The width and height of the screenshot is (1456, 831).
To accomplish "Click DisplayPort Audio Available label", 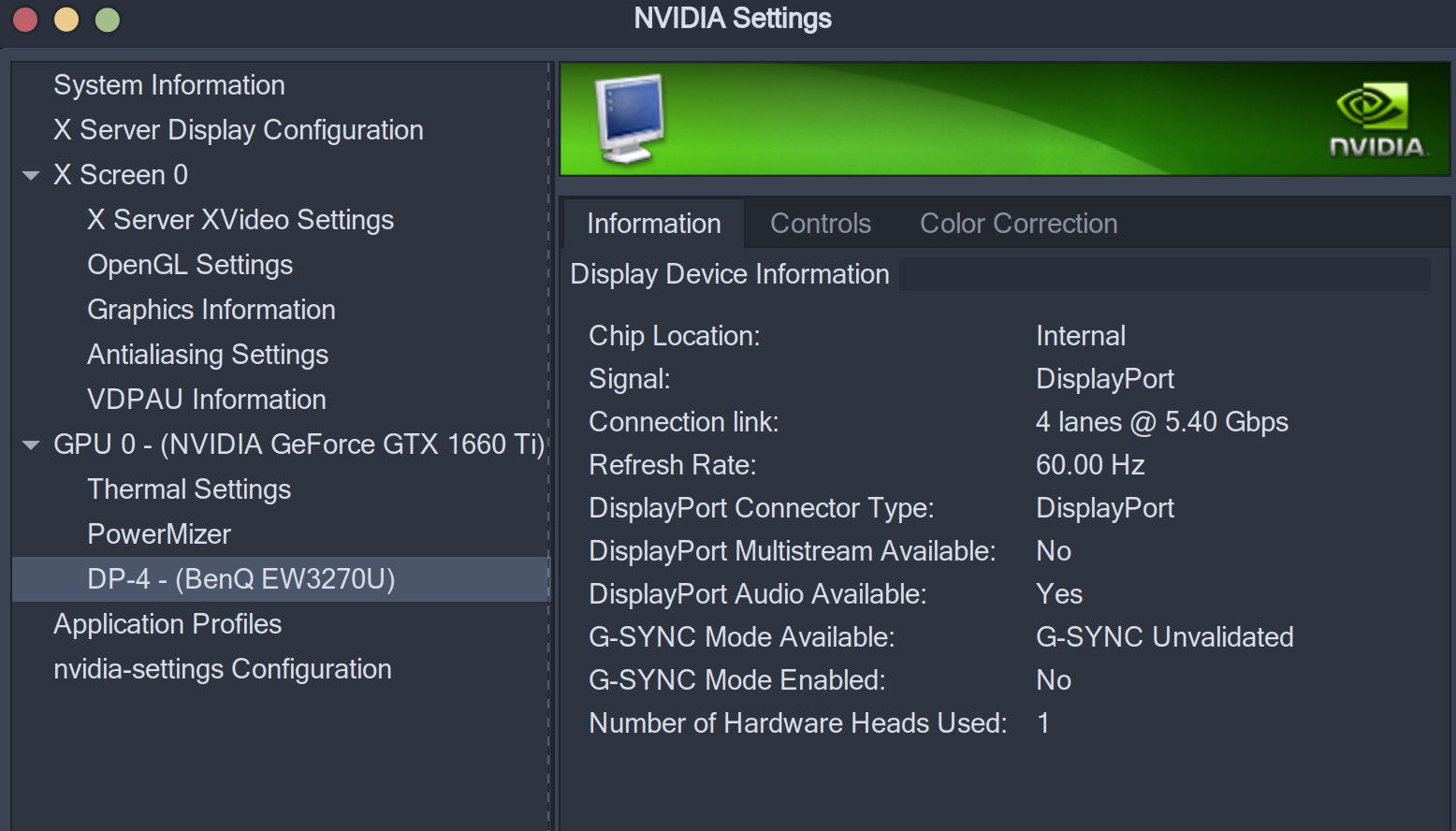I will click(758, 594).
